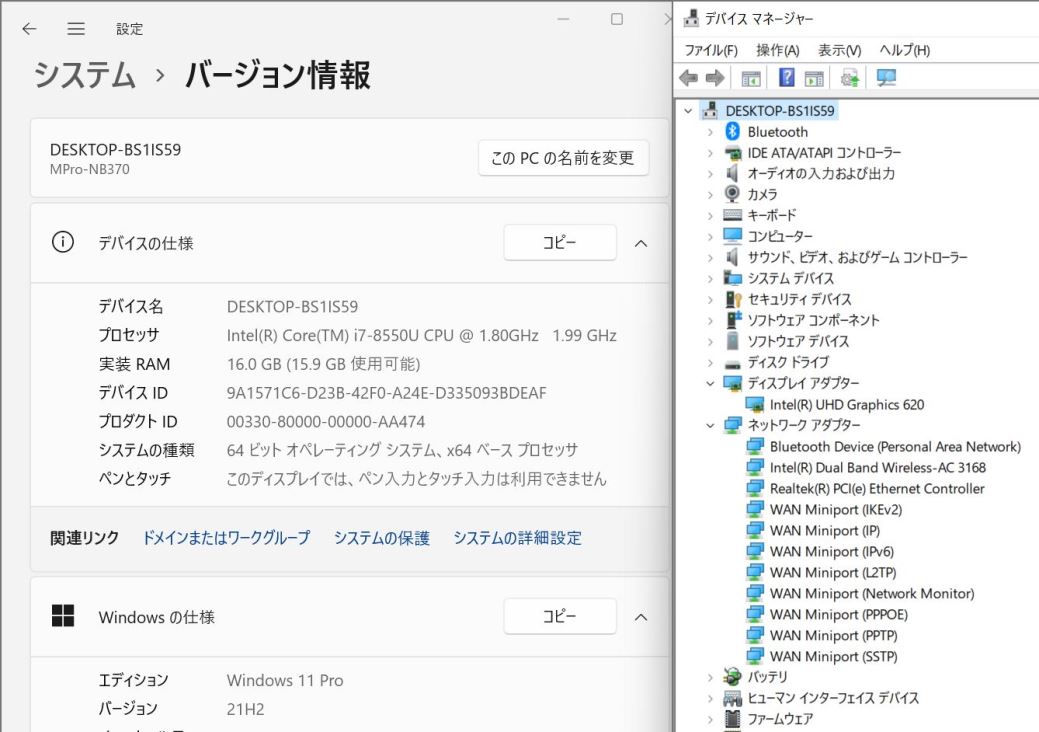Expand the Bluetooth tree node arrow

coord(710,132)
